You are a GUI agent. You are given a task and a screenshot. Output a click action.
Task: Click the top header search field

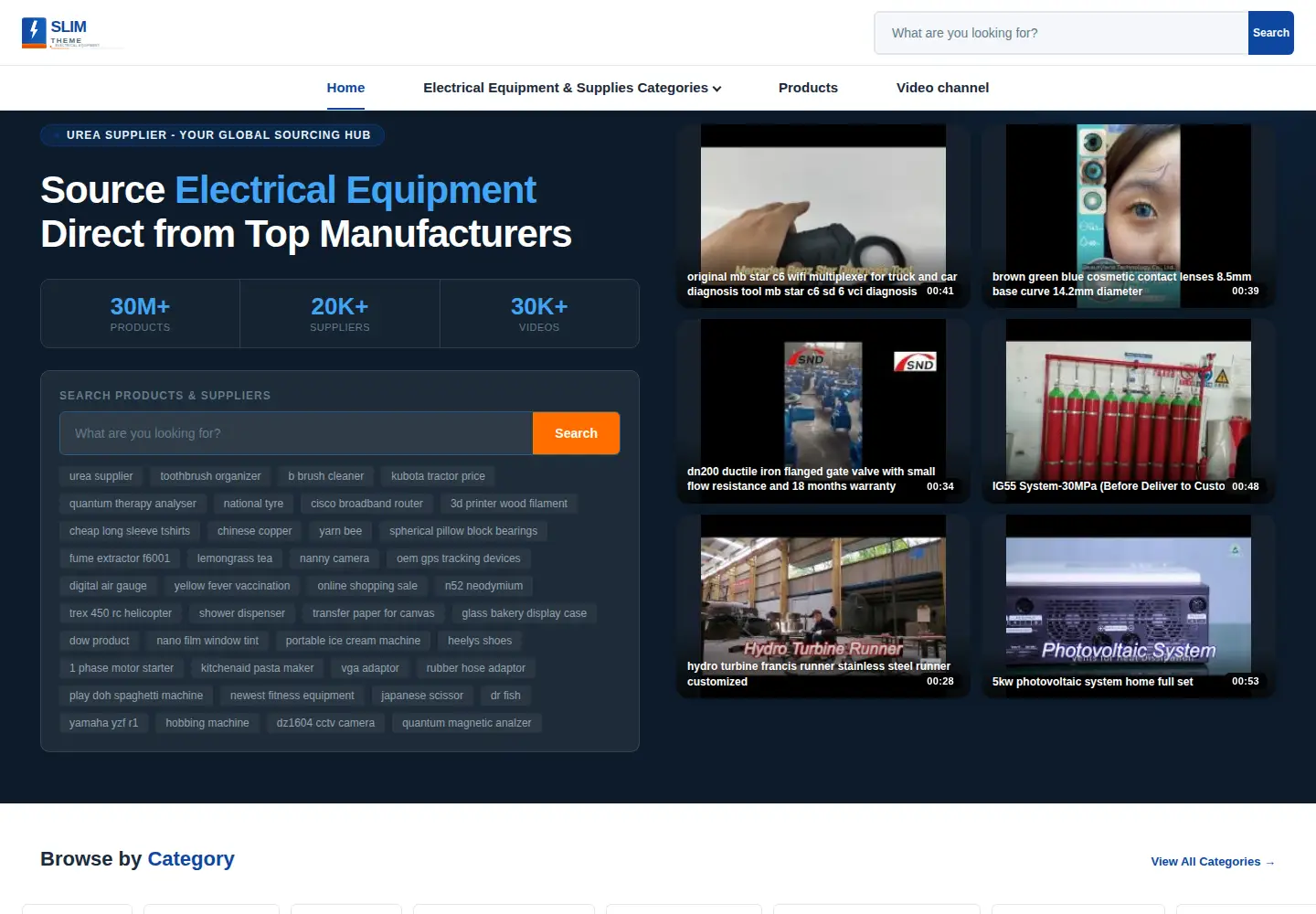1061,33
